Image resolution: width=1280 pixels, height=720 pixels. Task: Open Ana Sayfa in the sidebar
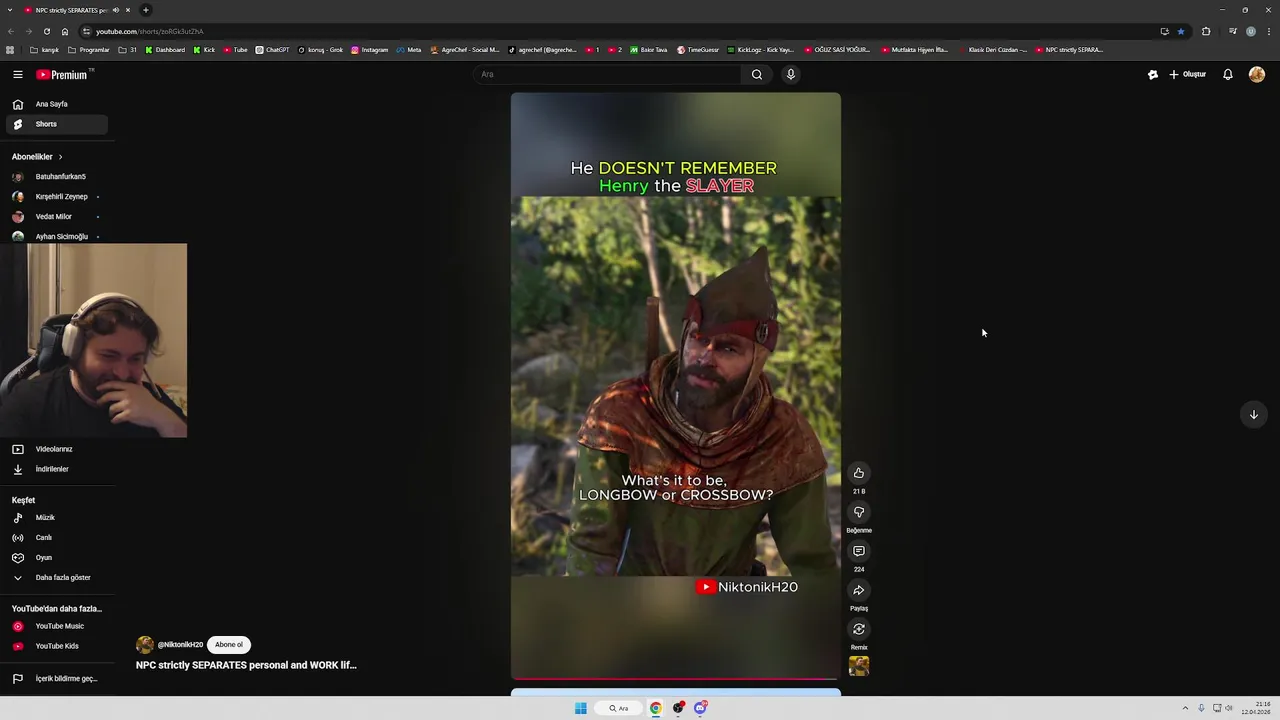click(55, 104)
